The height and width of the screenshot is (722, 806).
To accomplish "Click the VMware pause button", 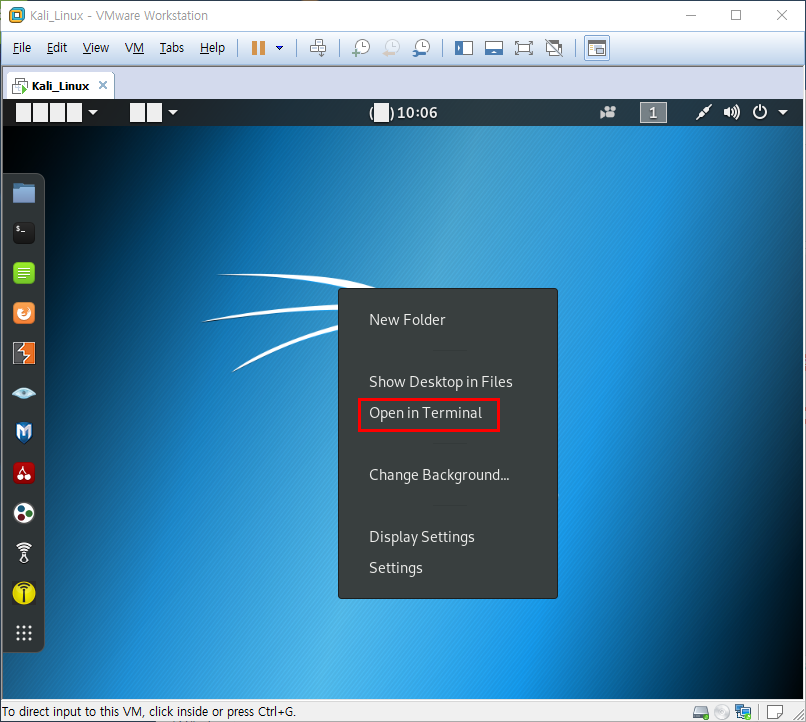I will pyautogui.click(x=258, y=48).
